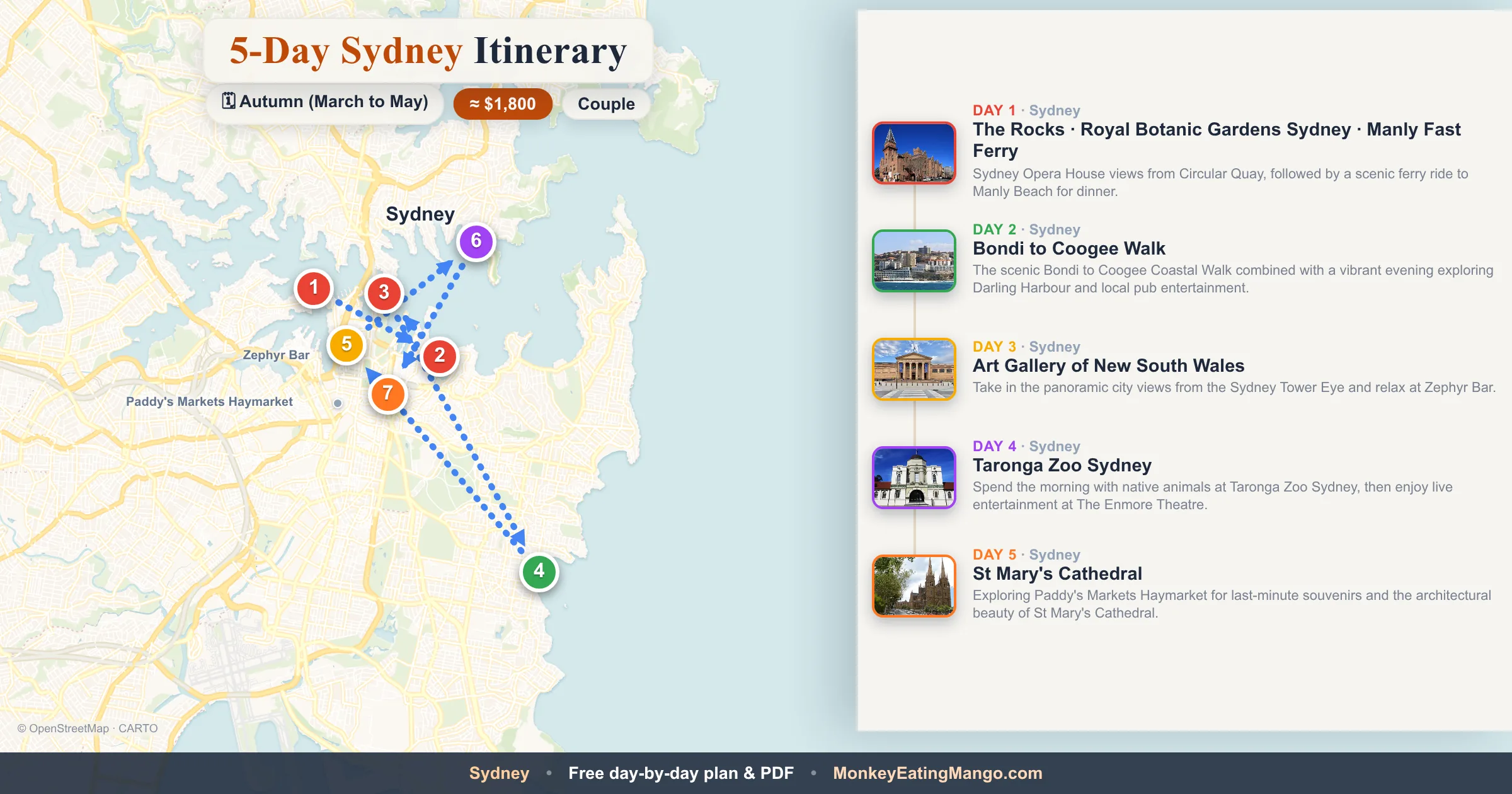1512x794 pixels.
Task: Click map marker number 3
Action: pyautogui.click(x=384, y=293)
